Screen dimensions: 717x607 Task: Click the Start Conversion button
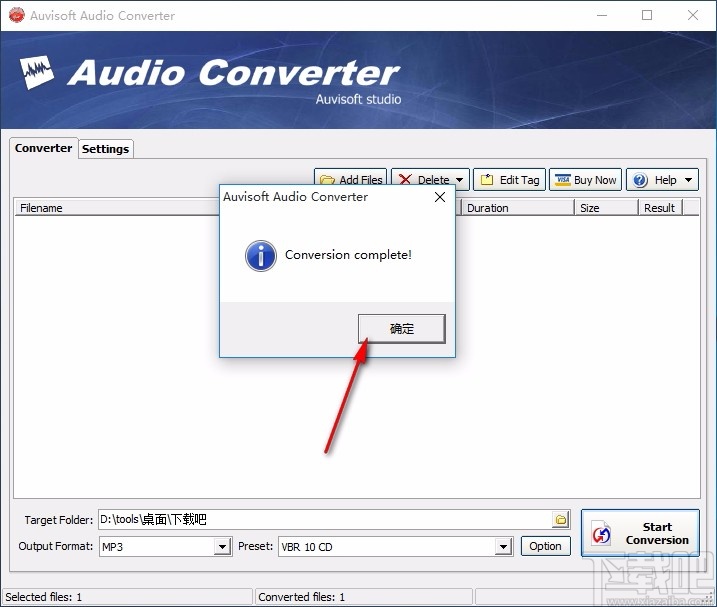point(640,533)
